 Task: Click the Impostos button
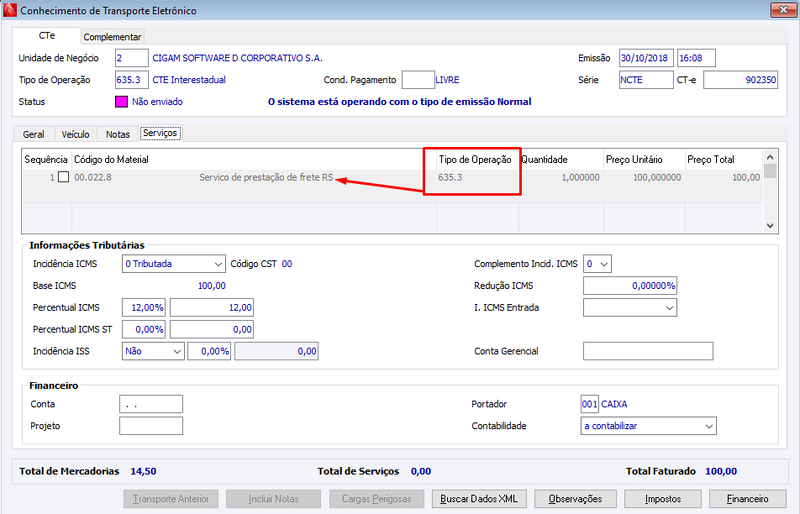pos(663,499)
